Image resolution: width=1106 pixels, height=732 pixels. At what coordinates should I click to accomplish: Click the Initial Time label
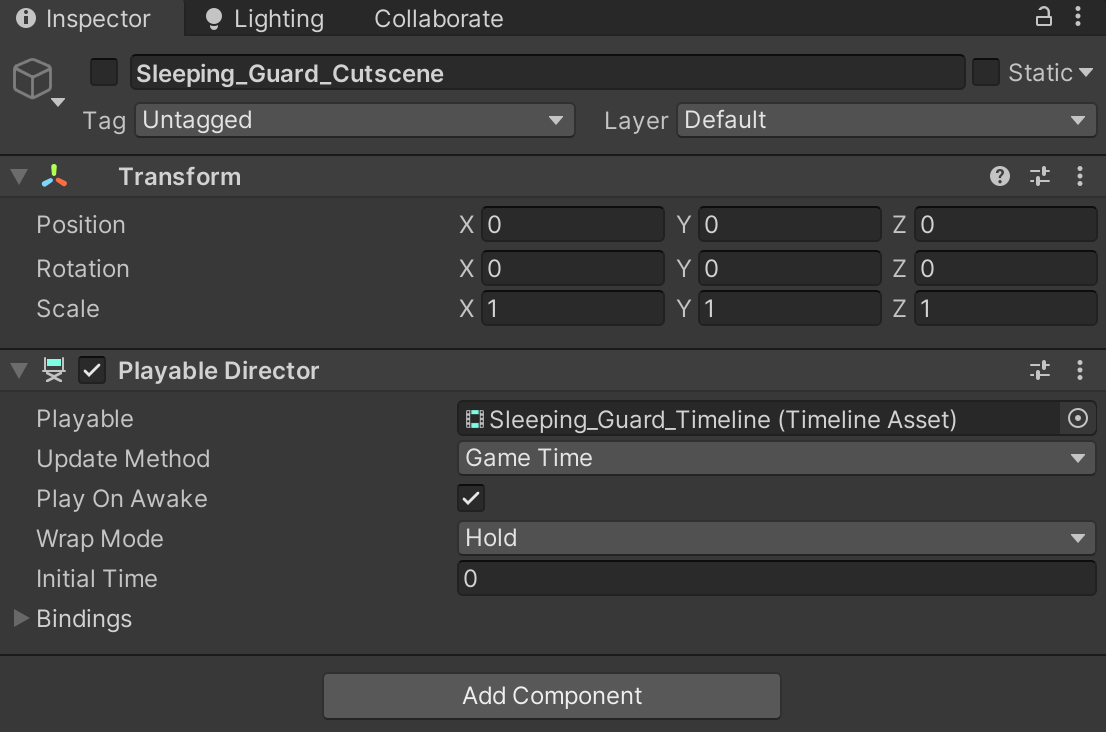97,578
